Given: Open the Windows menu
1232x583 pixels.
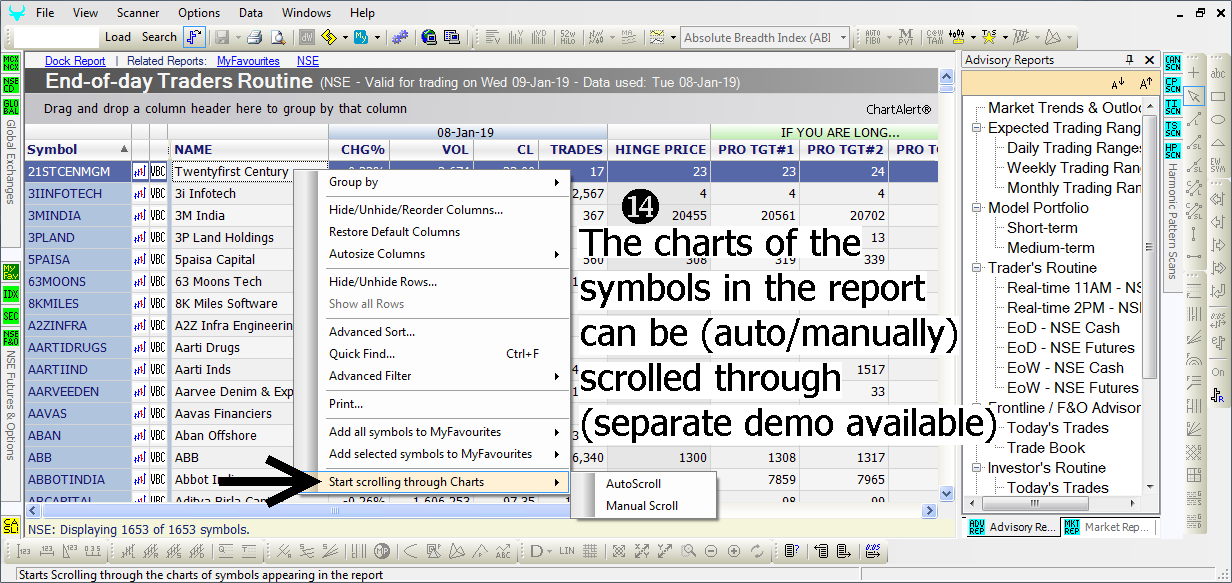Looking at the screenshot, I should 306,13.
